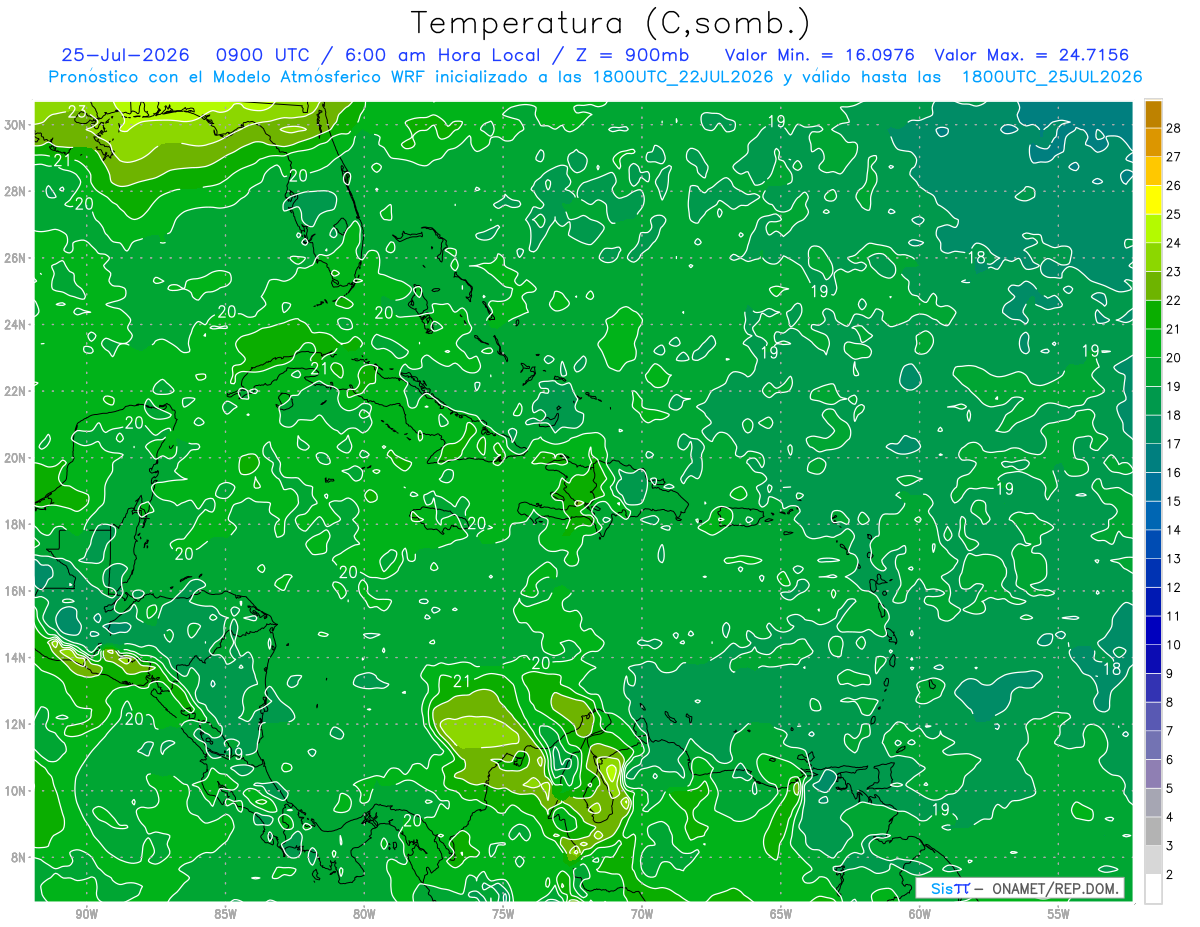Click the "16N" latitude axis label
This screenshot has width=1200, height=927.
(x=16, y=591)
